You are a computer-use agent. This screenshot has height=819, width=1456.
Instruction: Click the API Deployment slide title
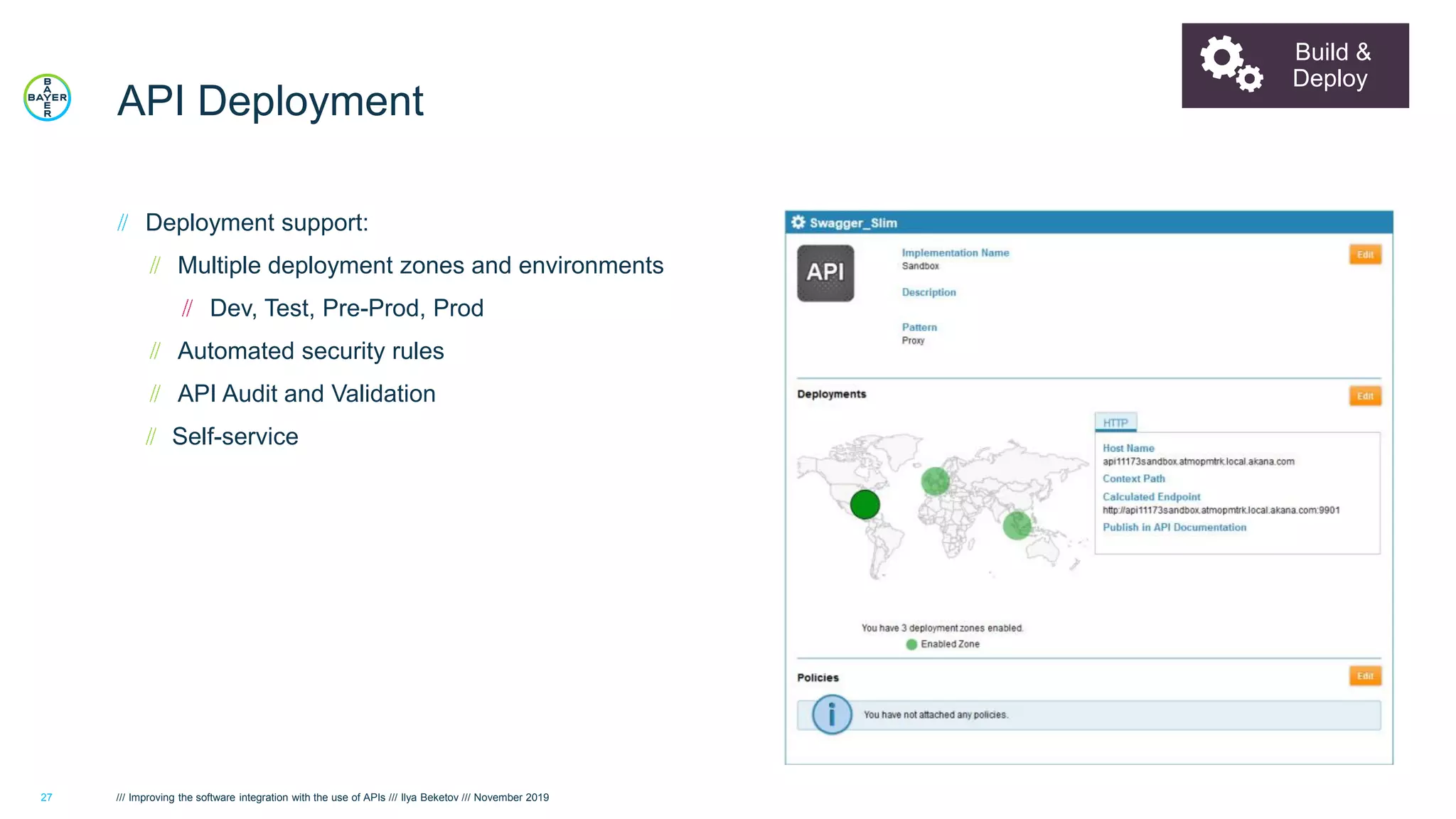[x=270, y=100]
